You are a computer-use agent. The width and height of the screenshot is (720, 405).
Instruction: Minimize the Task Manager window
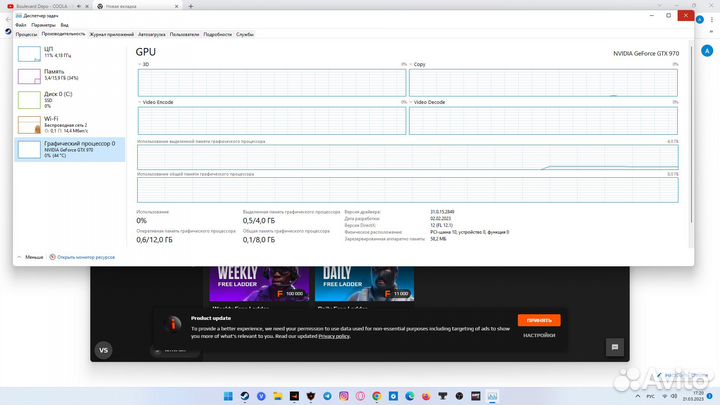pos(652,16)
